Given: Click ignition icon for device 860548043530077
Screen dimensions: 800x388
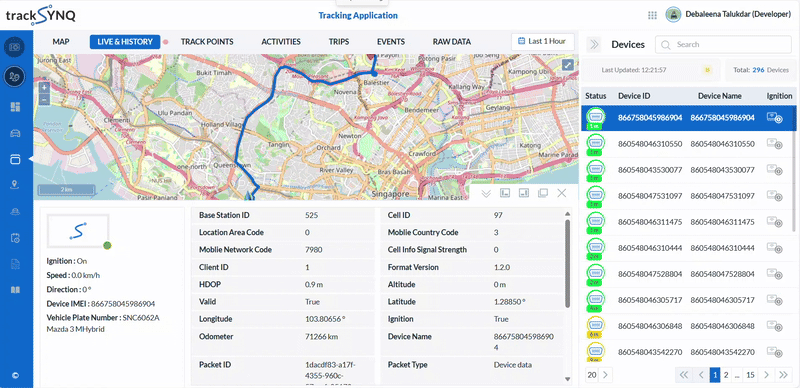Looking at the screenshot, I should [774, 170].
